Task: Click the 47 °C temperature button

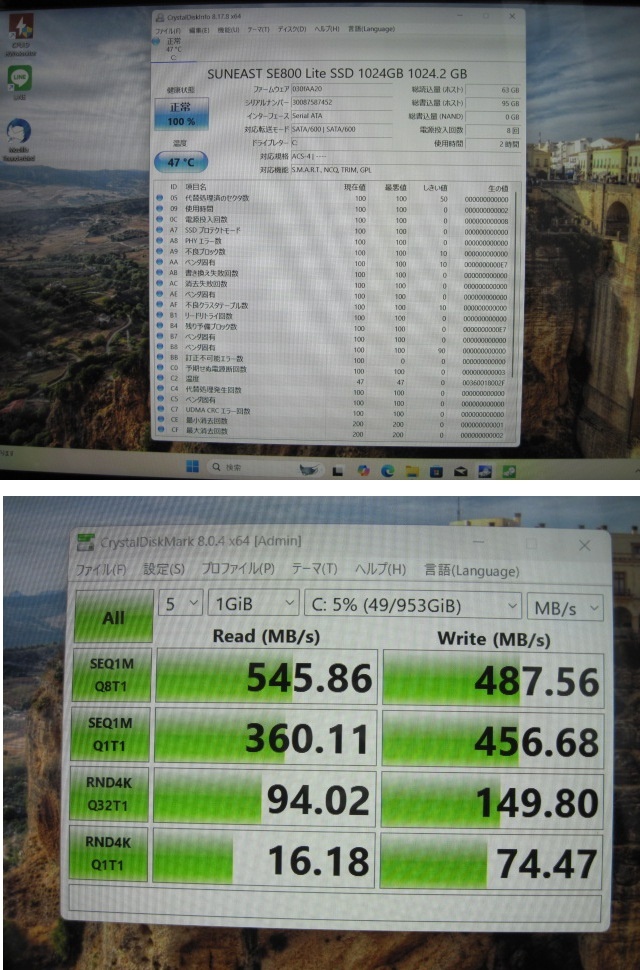Action: coord(181,162)
